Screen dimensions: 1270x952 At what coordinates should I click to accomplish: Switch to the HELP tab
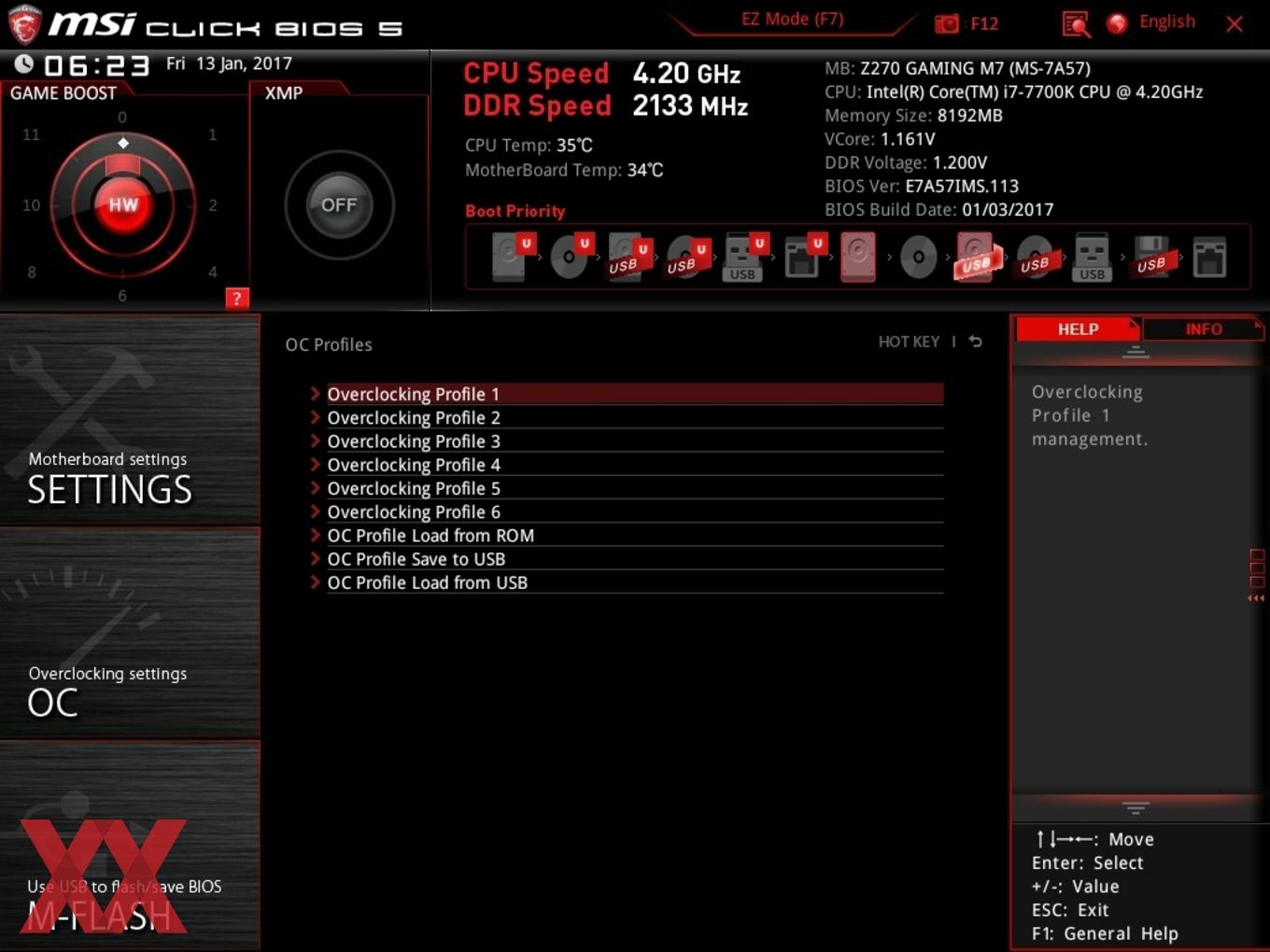pyautogui.click(x=1078, y=329)
